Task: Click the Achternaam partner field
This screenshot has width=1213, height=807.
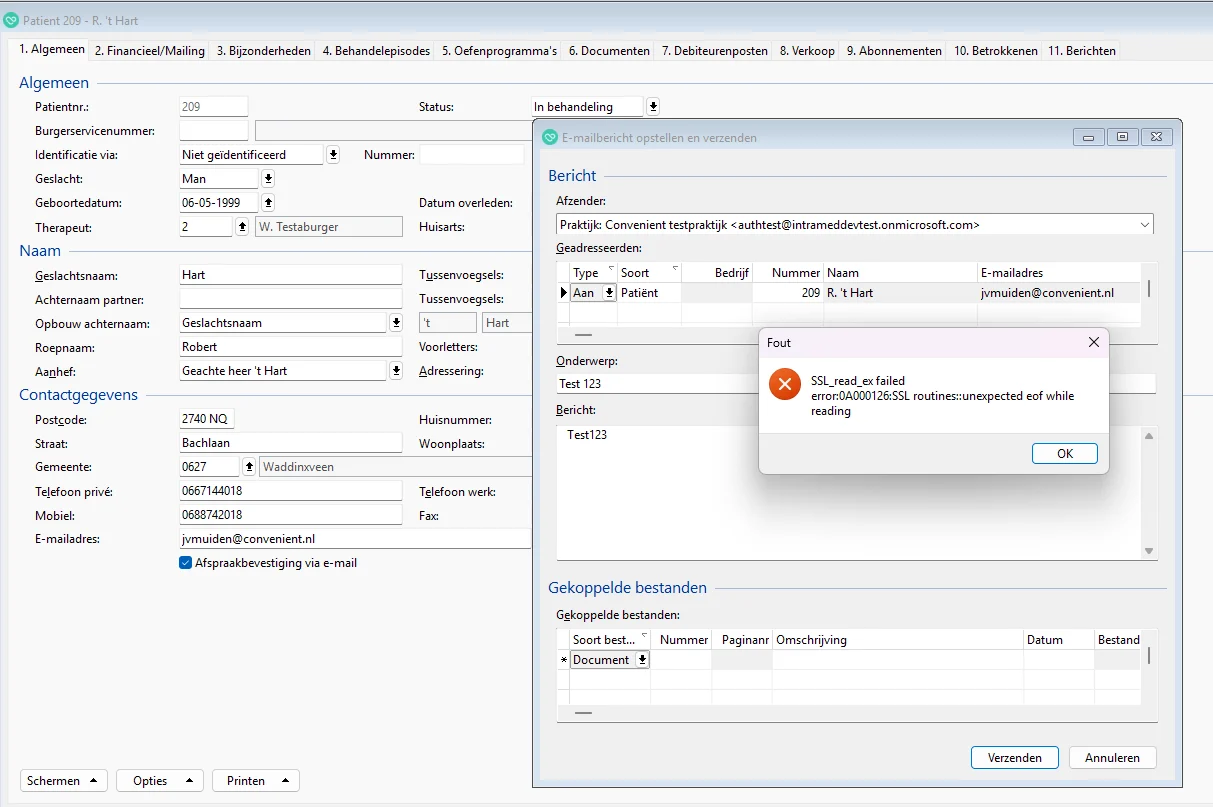Action: coord(291,299)
